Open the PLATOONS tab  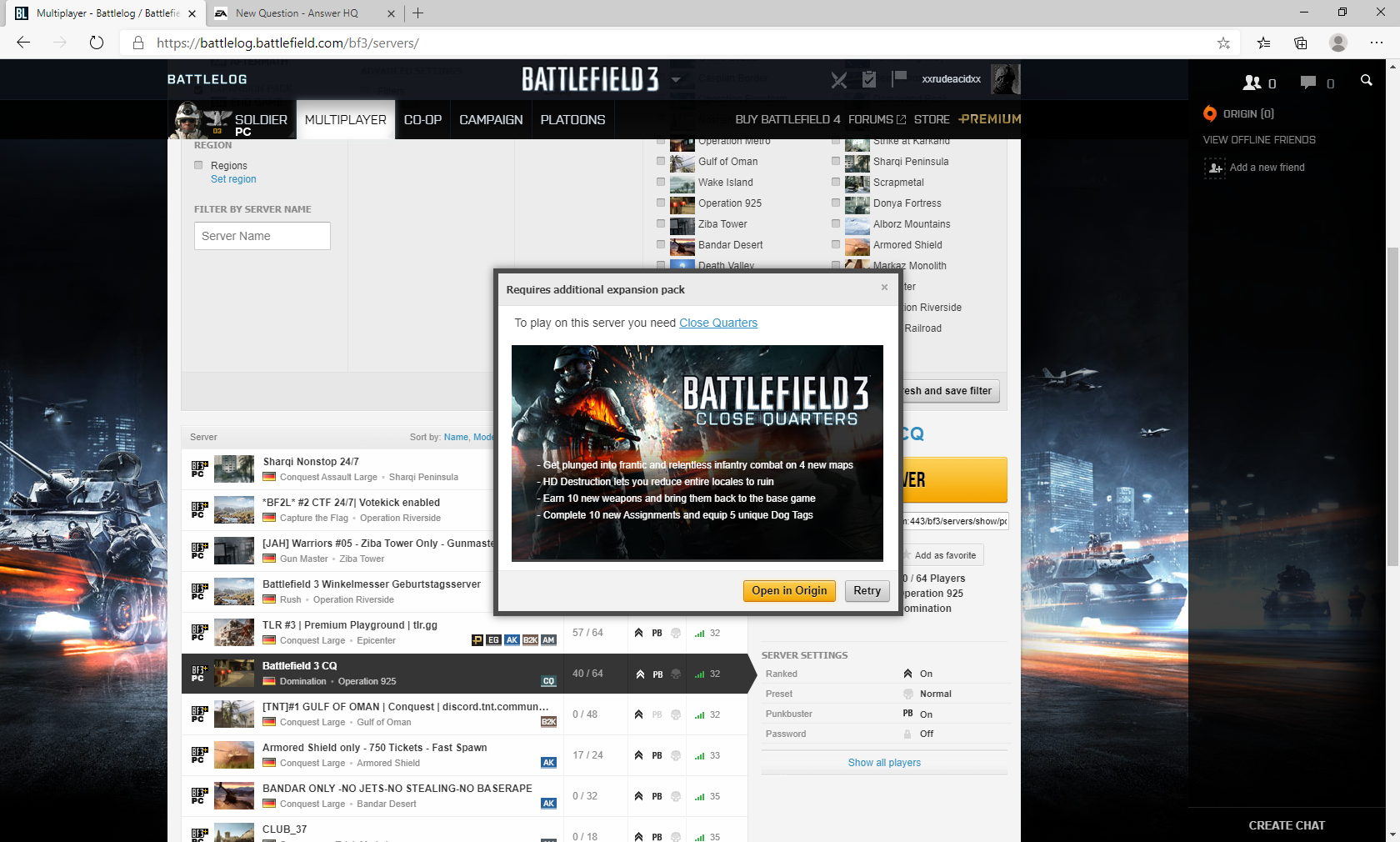coord(572,120)
